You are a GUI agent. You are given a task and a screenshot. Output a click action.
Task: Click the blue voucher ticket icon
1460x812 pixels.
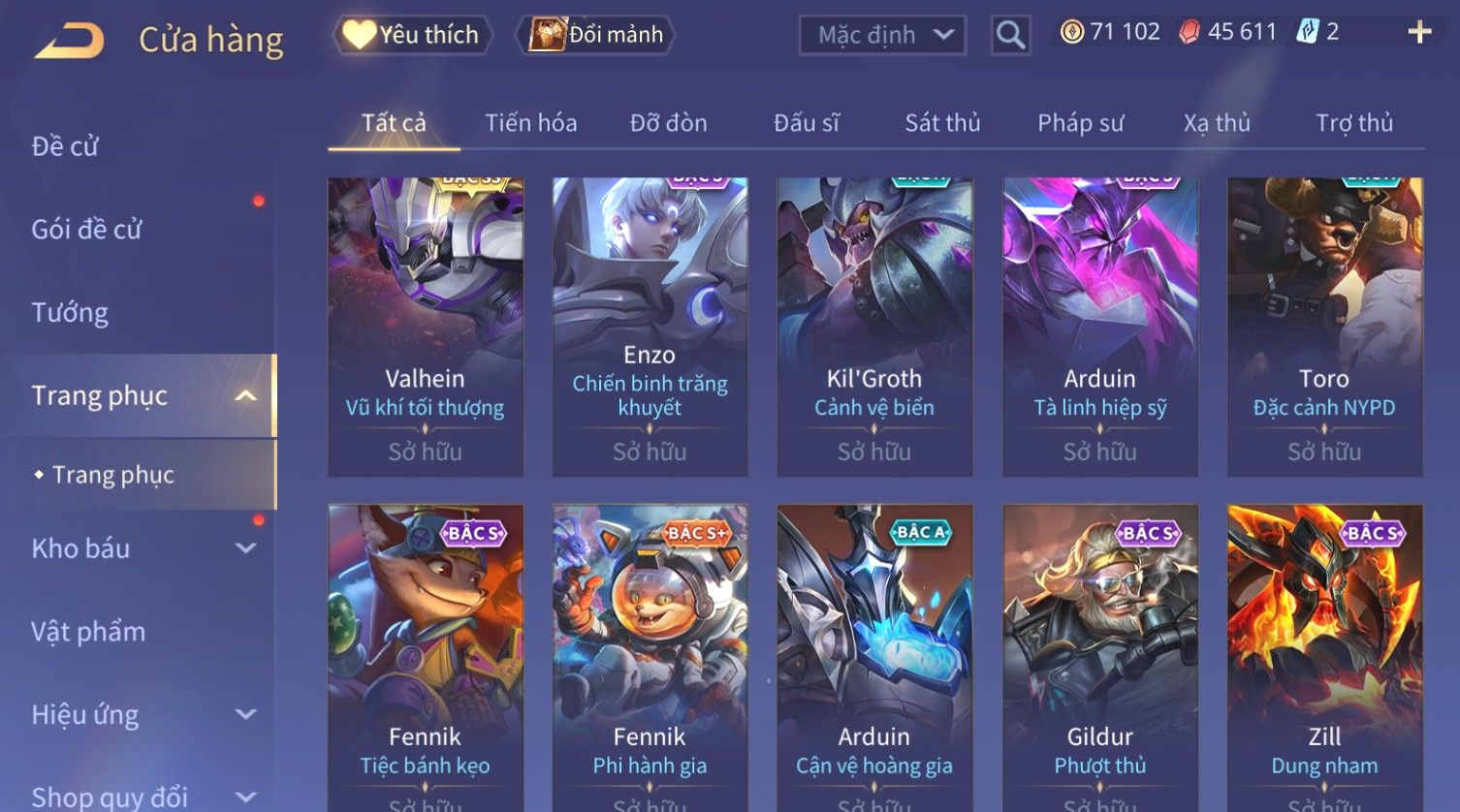pyautogui.click(x=1307, y=32)
